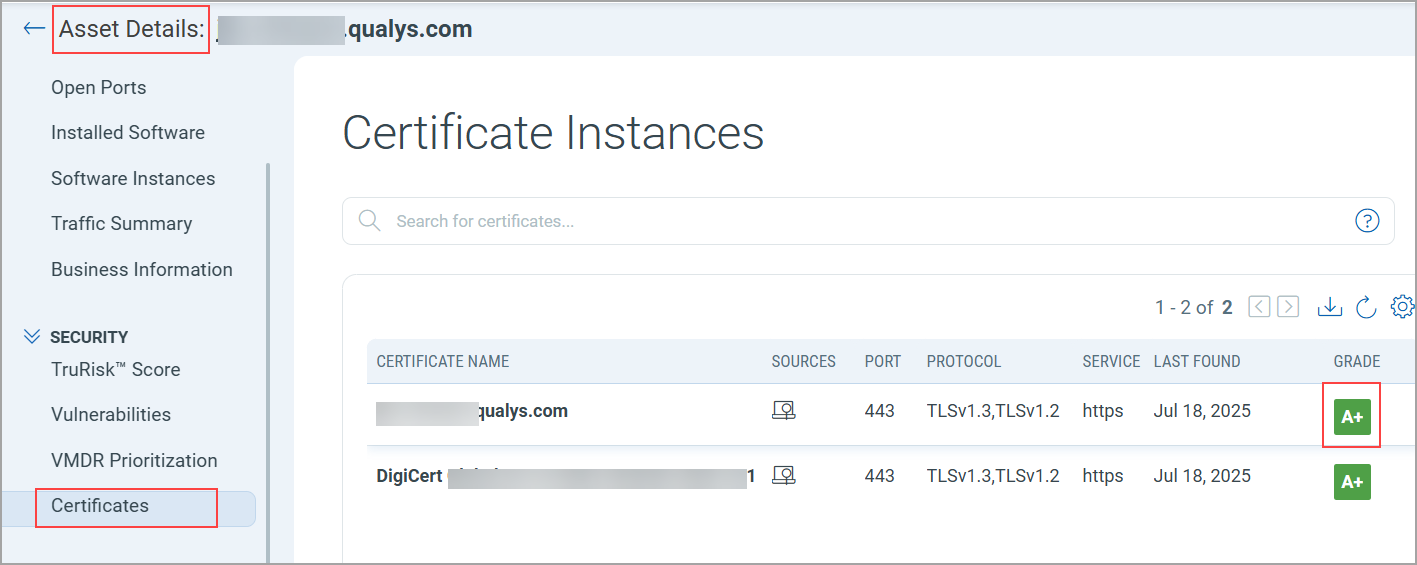Open TruRisk Score section
Viewport: 1417px width, 565px height.
[x=116, y=369]
